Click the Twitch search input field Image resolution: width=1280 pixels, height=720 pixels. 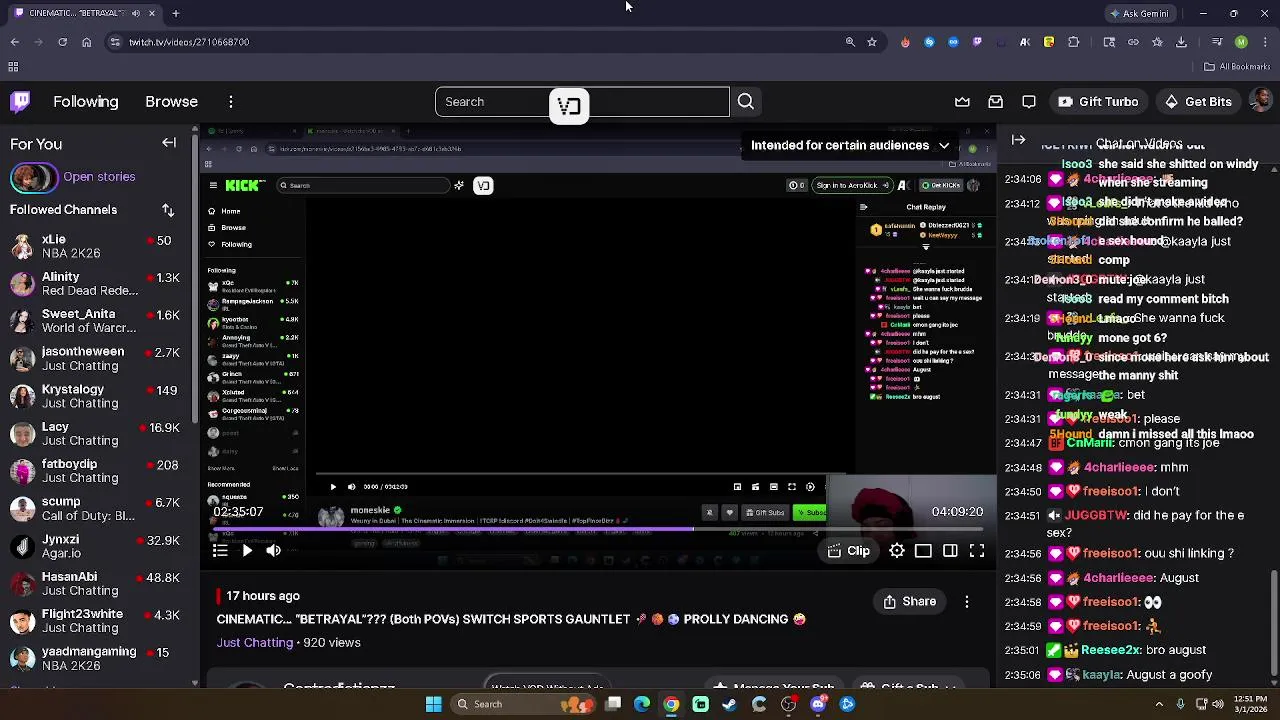pos(582,102)
